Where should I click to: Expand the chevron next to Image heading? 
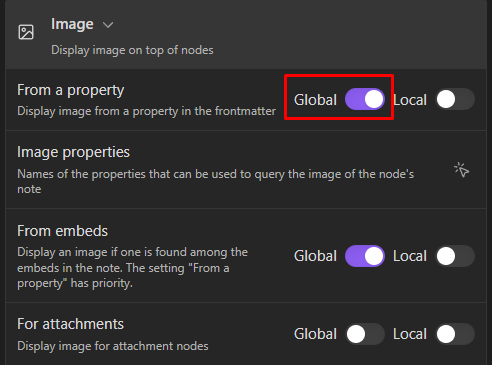coord(108,25)
